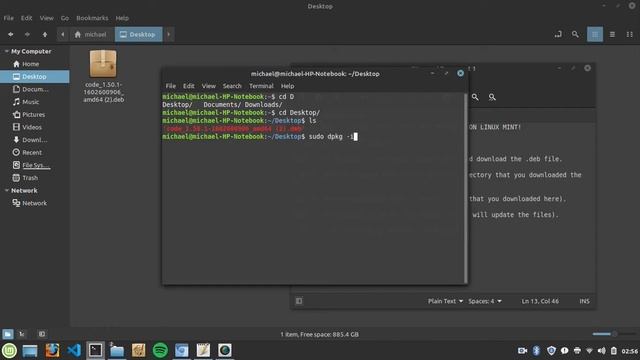Open Nemo's File menu
The height and width of the screenshot is (360, 640).
[9, 18]
